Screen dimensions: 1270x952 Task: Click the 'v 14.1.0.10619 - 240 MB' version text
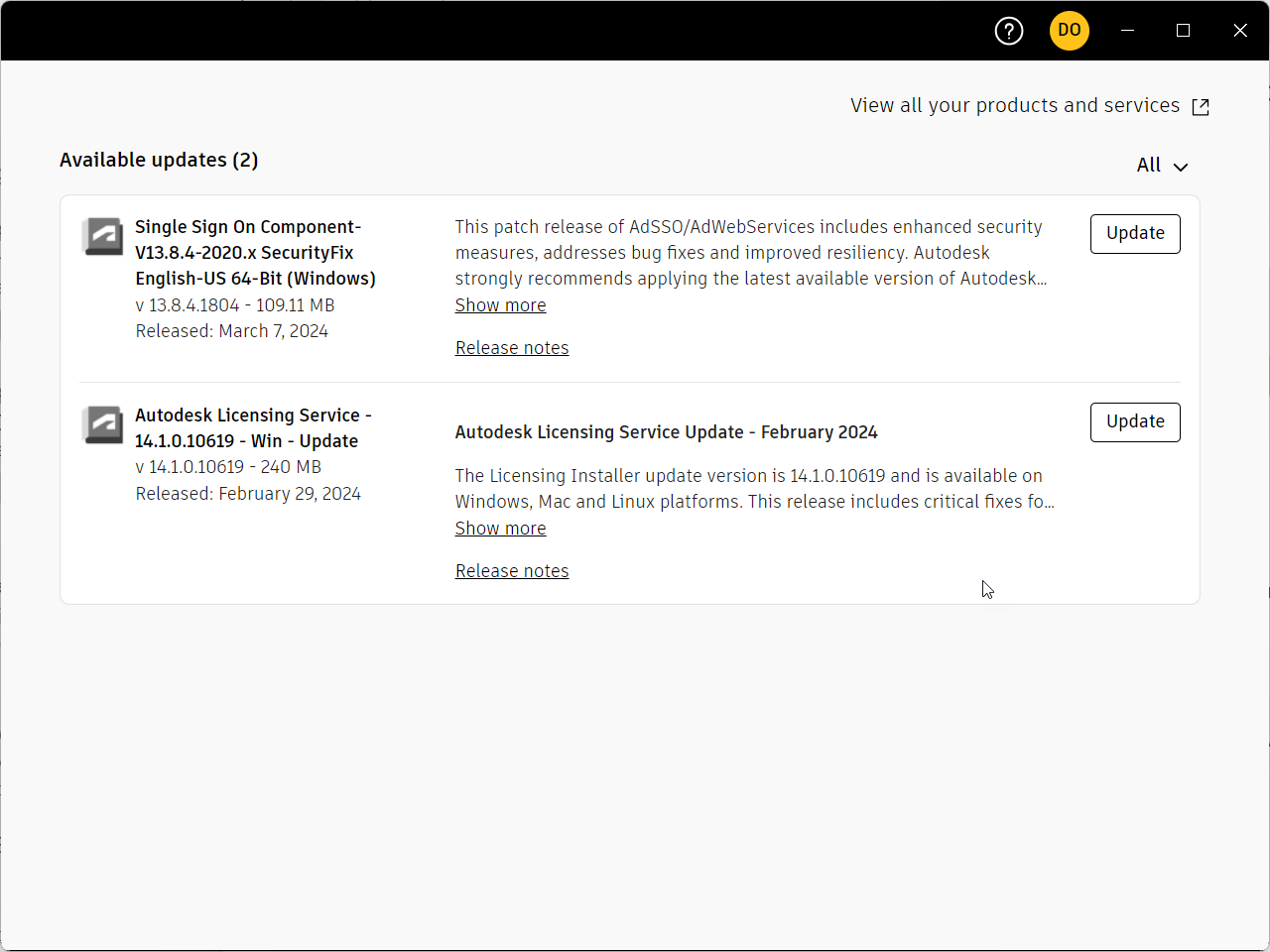click(228, 467)
